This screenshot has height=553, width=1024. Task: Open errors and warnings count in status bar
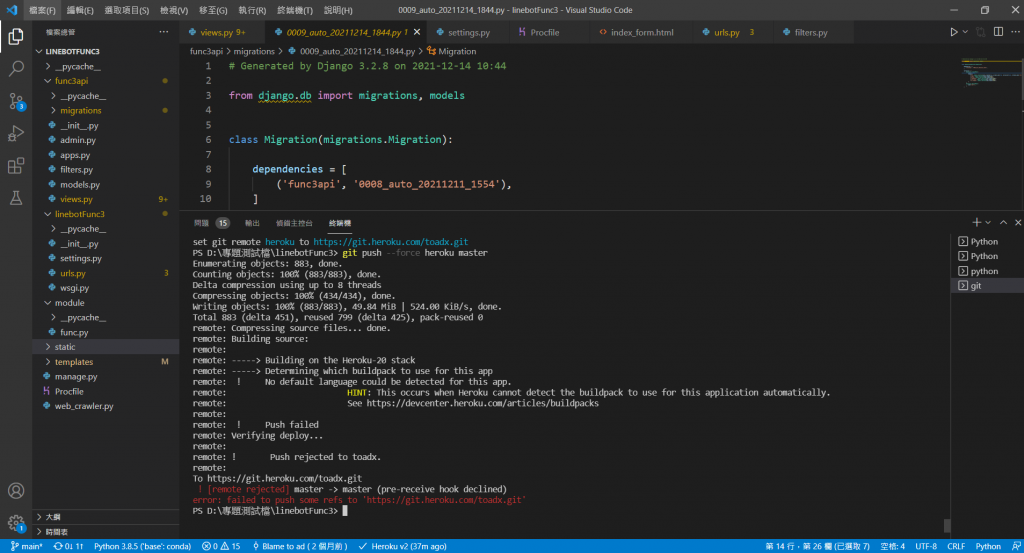coord(221,546)
